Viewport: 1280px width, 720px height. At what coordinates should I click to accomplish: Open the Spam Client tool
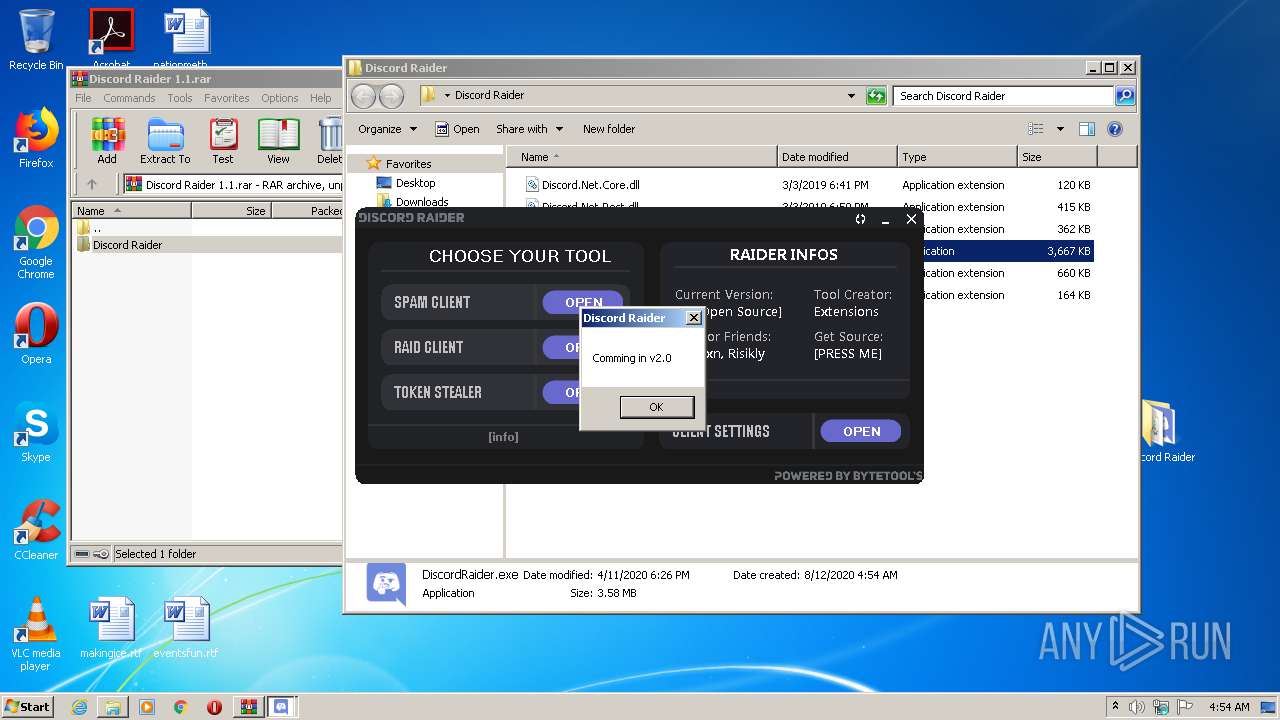click(583, 302)
